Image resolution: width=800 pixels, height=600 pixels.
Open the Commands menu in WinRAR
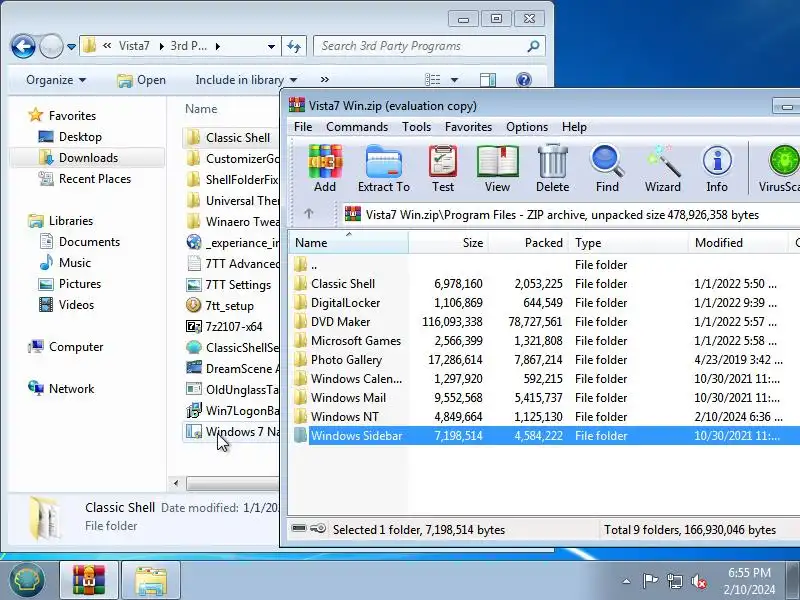coord(357,127)
